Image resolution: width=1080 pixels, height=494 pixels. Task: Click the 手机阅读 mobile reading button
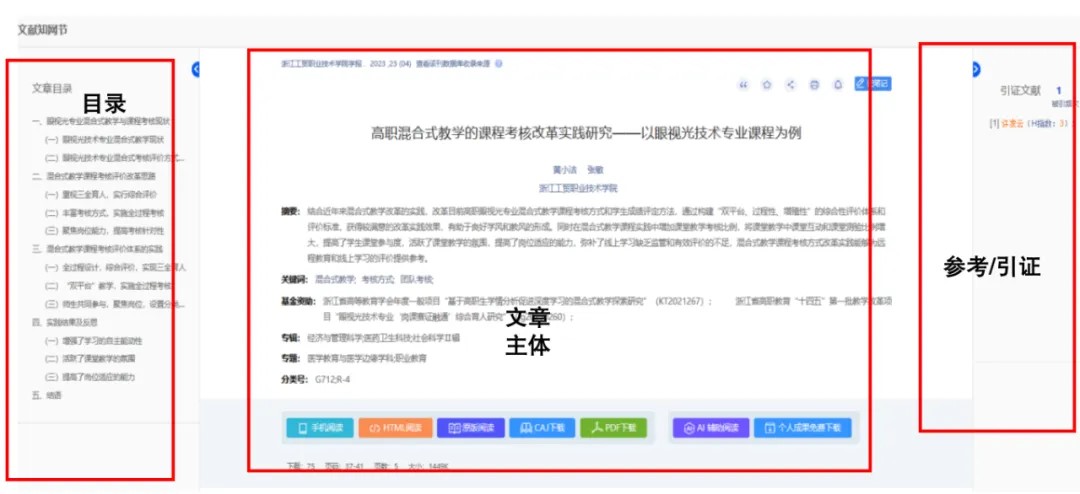click(319, 428)
